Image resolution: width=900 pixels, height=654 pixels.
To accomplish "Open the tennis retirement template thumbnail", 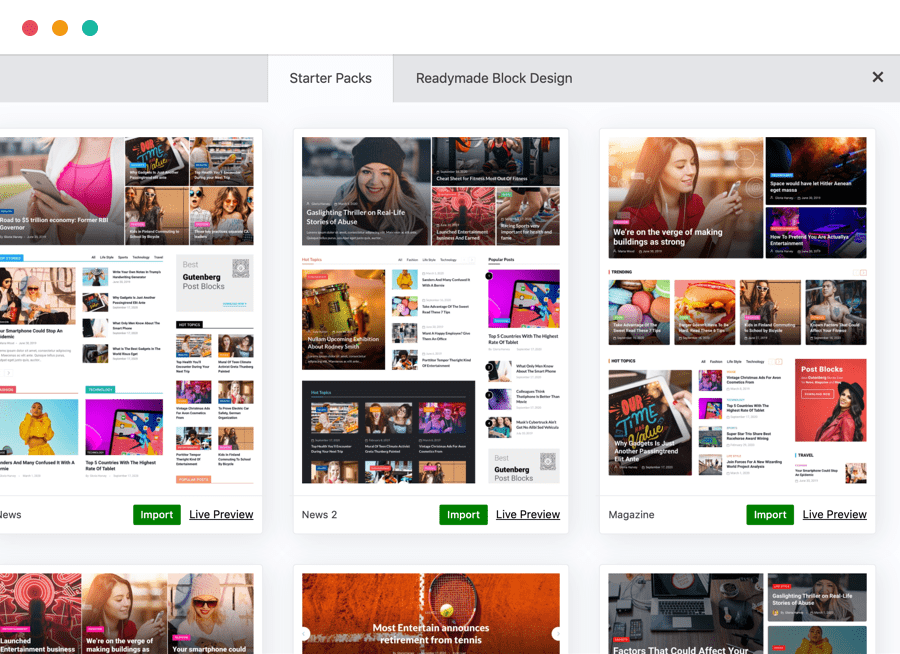I will (x=430, y=613).
